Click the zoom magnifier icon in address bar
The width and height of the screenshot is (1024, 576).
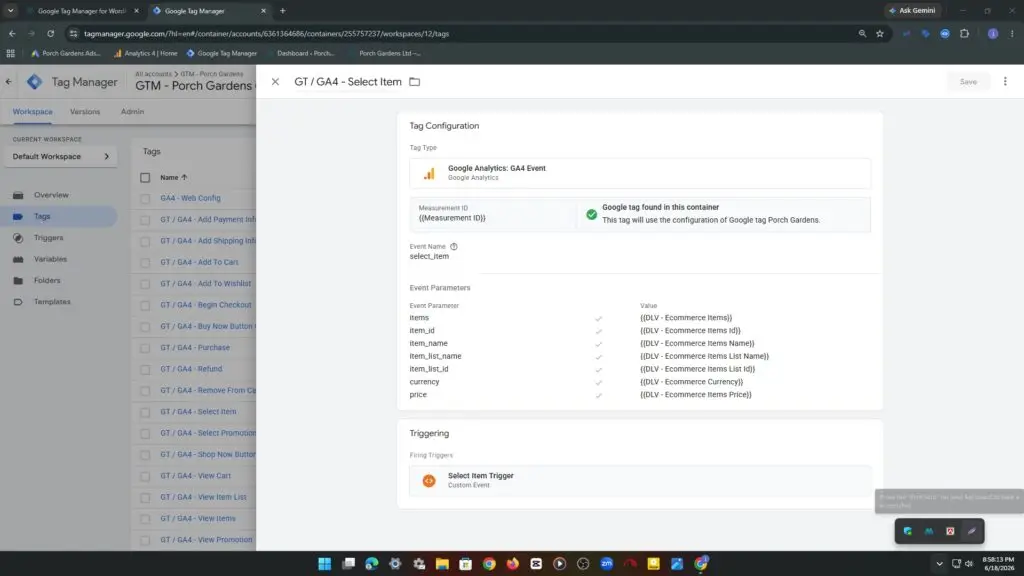[862, 33]
